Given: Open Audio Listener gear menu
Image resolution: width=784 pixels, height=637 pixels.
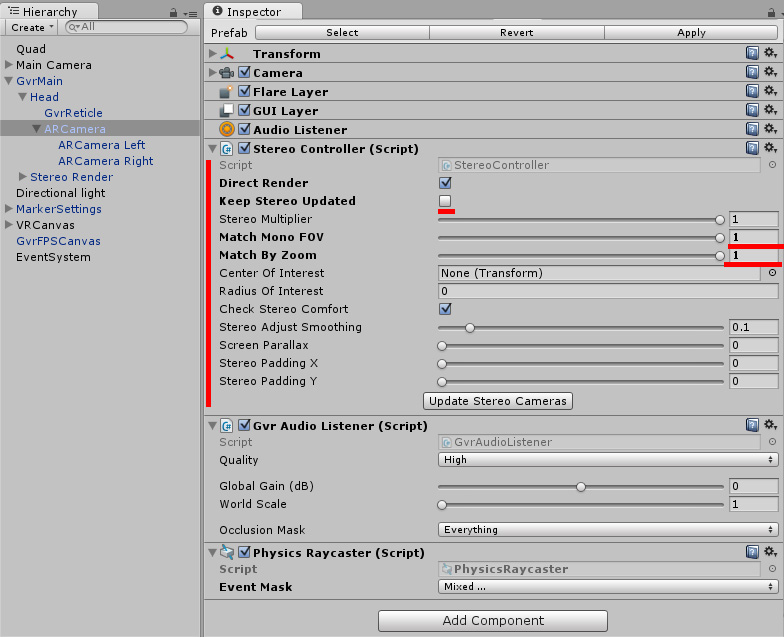Looking at the screenshot, I should (x=770, y=129).
